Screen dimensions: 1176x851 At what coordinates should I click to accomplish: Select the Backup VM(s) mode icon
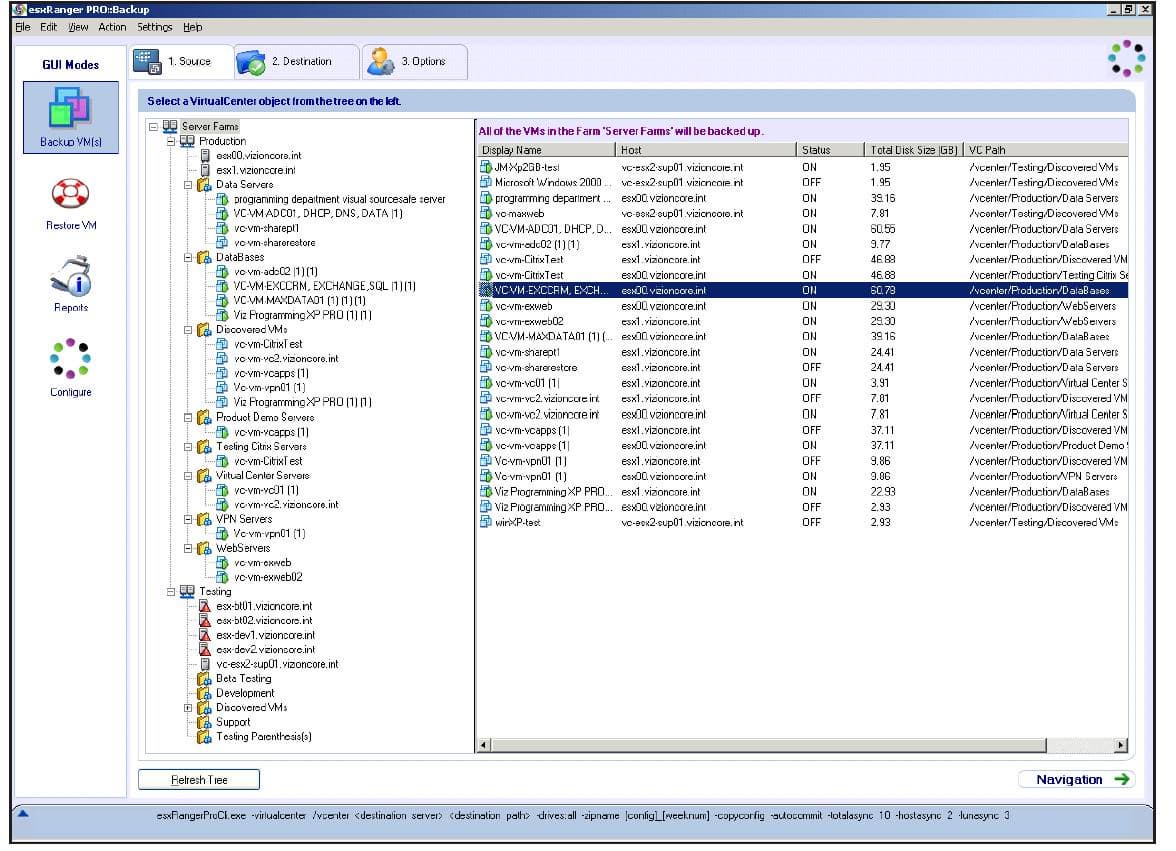70,108
